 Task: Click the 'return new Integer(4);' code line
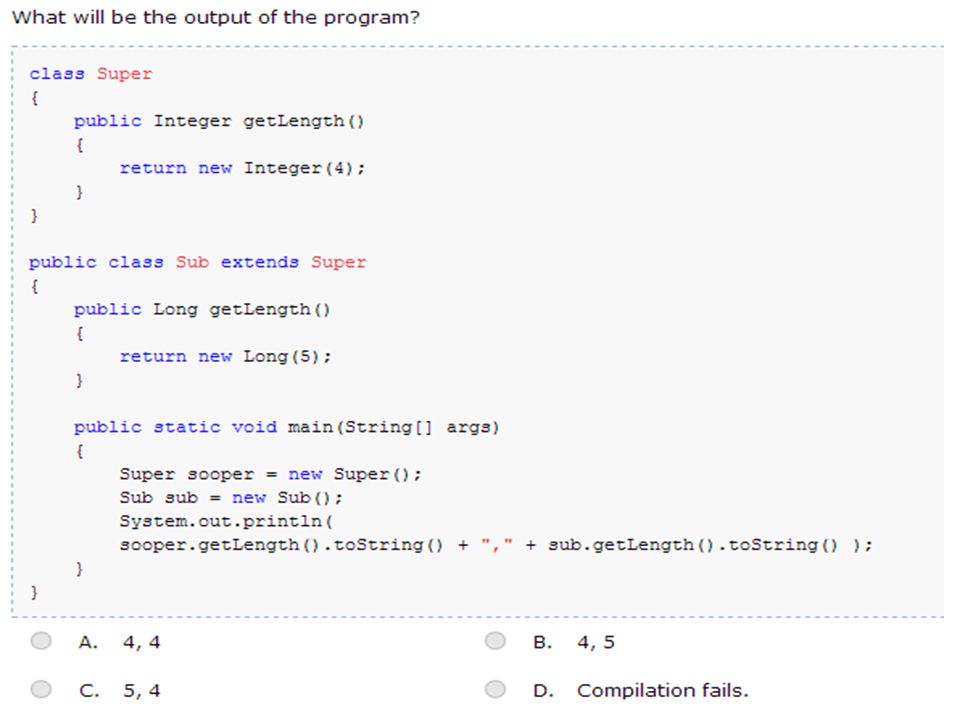(242, 168)
